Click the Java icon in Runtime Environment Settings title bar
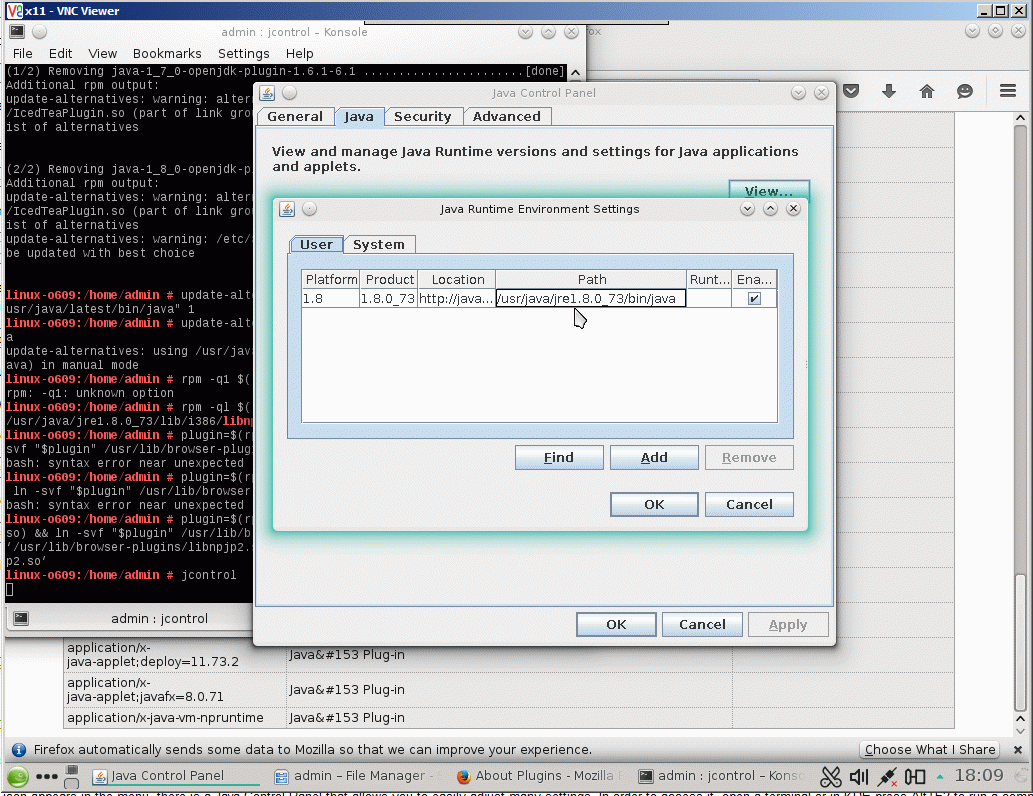Screen dimensions: 1033x796 (x=287, y=209)
